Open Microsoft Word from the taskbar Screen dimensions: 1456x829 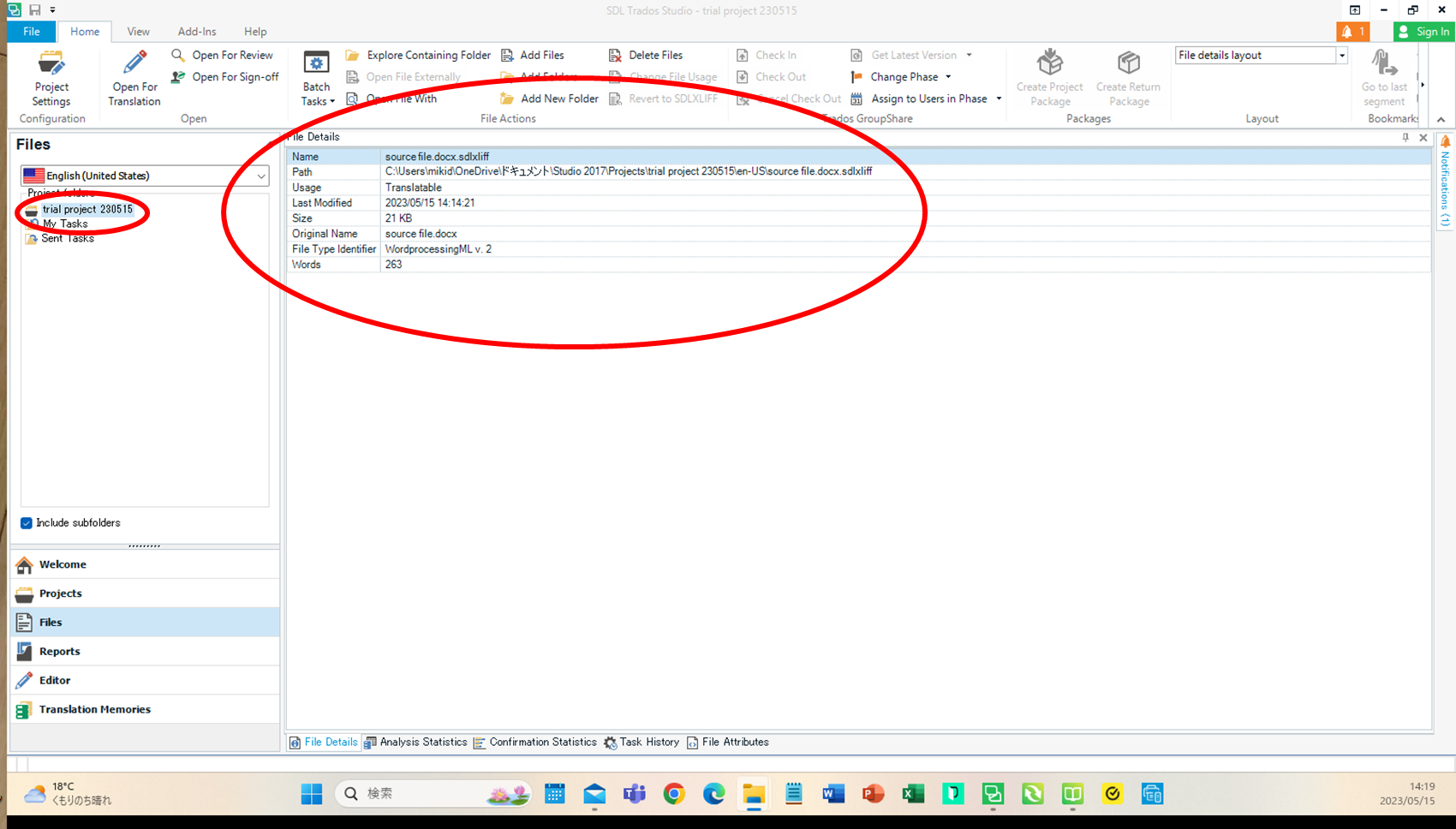tap(833, 795)
